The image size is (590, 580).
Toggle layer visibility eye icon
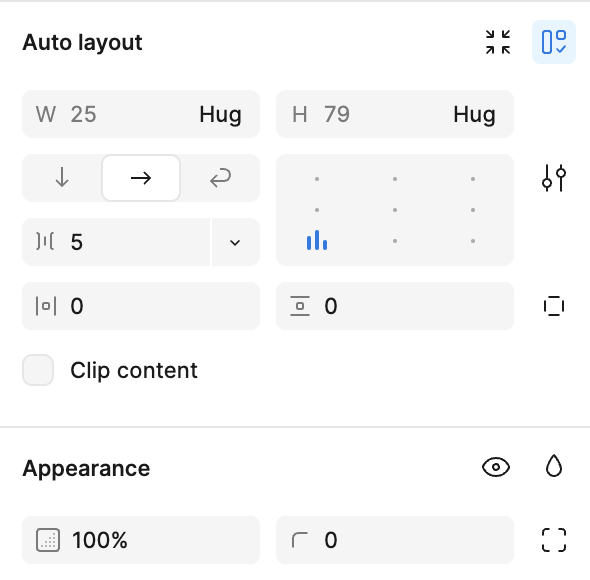[496, 467]
